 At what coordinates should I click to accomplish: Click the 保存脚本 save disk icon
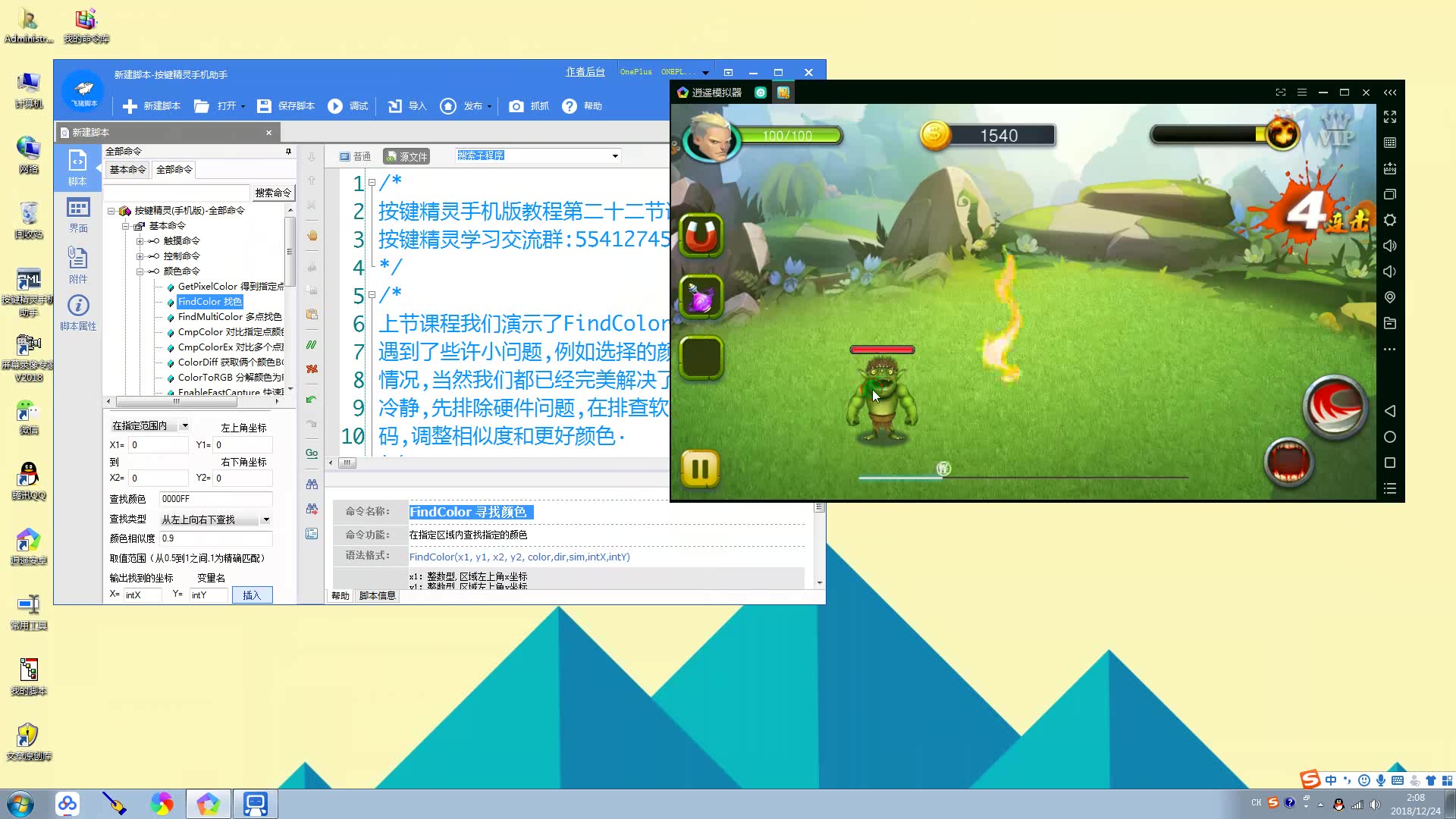point(264,106)
